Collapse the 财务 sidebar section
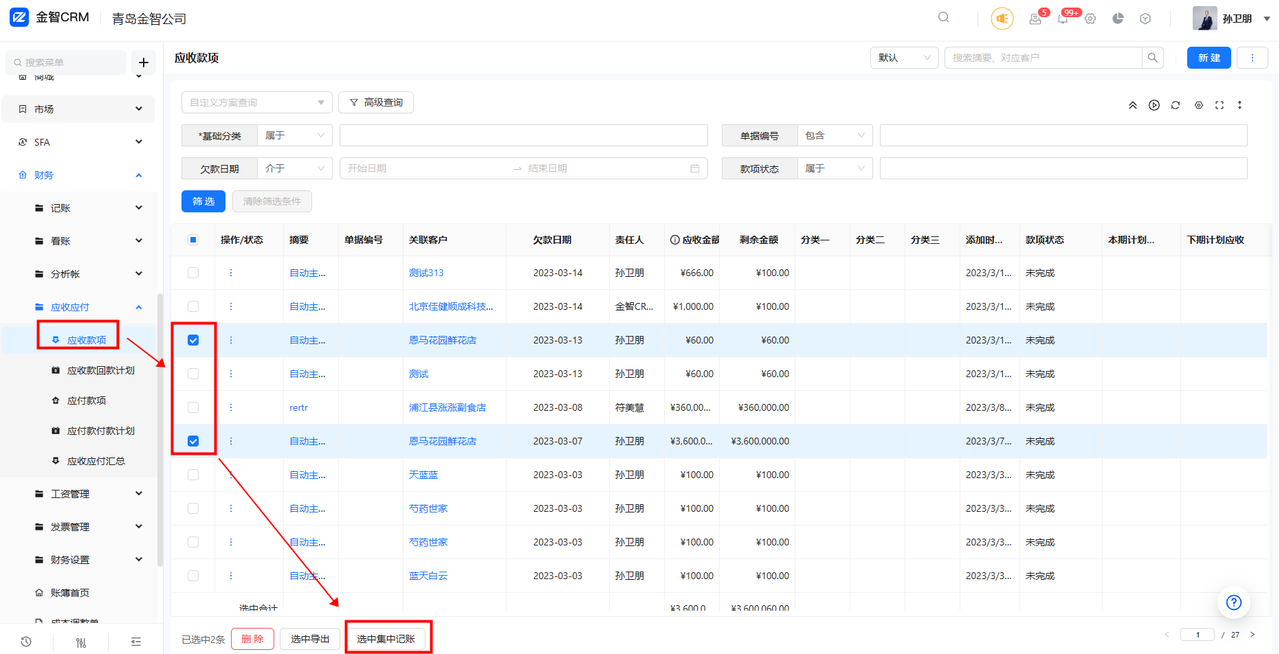This screenshot has height=654, width=1280. (x=80, y=175)
